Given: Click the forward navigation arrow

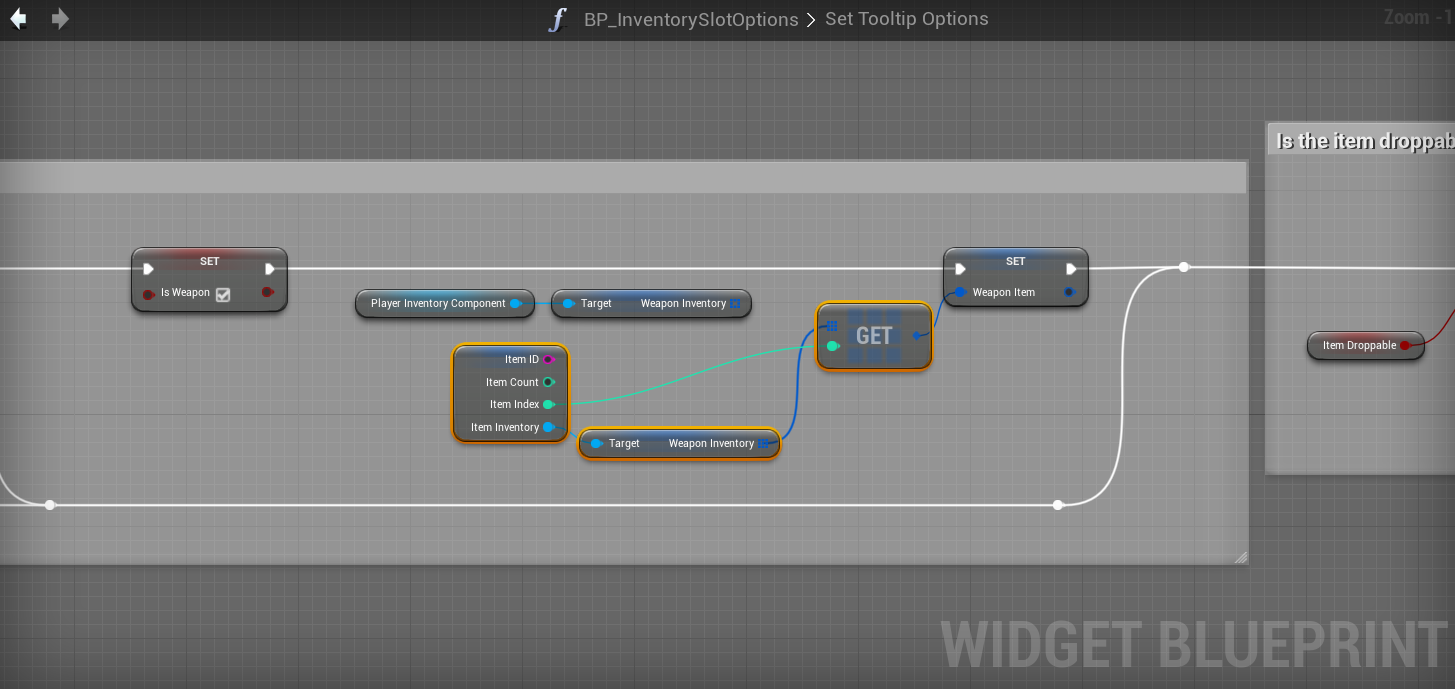Looking at the screenshot, I should coord(60,19).
